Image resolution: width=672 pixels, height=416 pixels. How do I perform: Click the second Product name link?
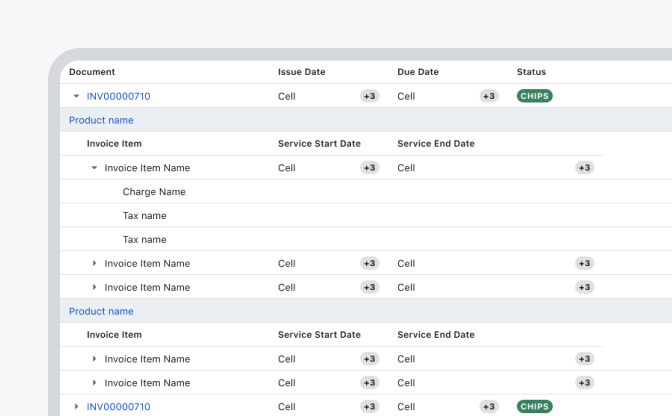(101, 311)
